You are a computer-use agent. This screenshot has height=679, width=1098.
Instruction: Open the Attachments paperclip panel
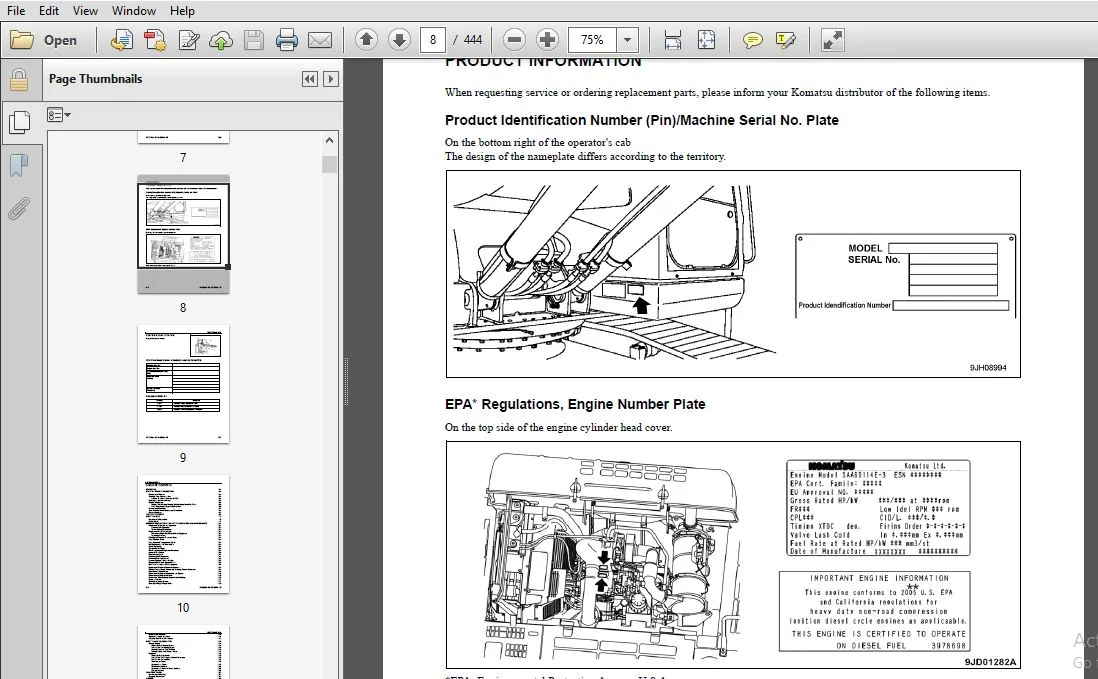tap(19, 209)
